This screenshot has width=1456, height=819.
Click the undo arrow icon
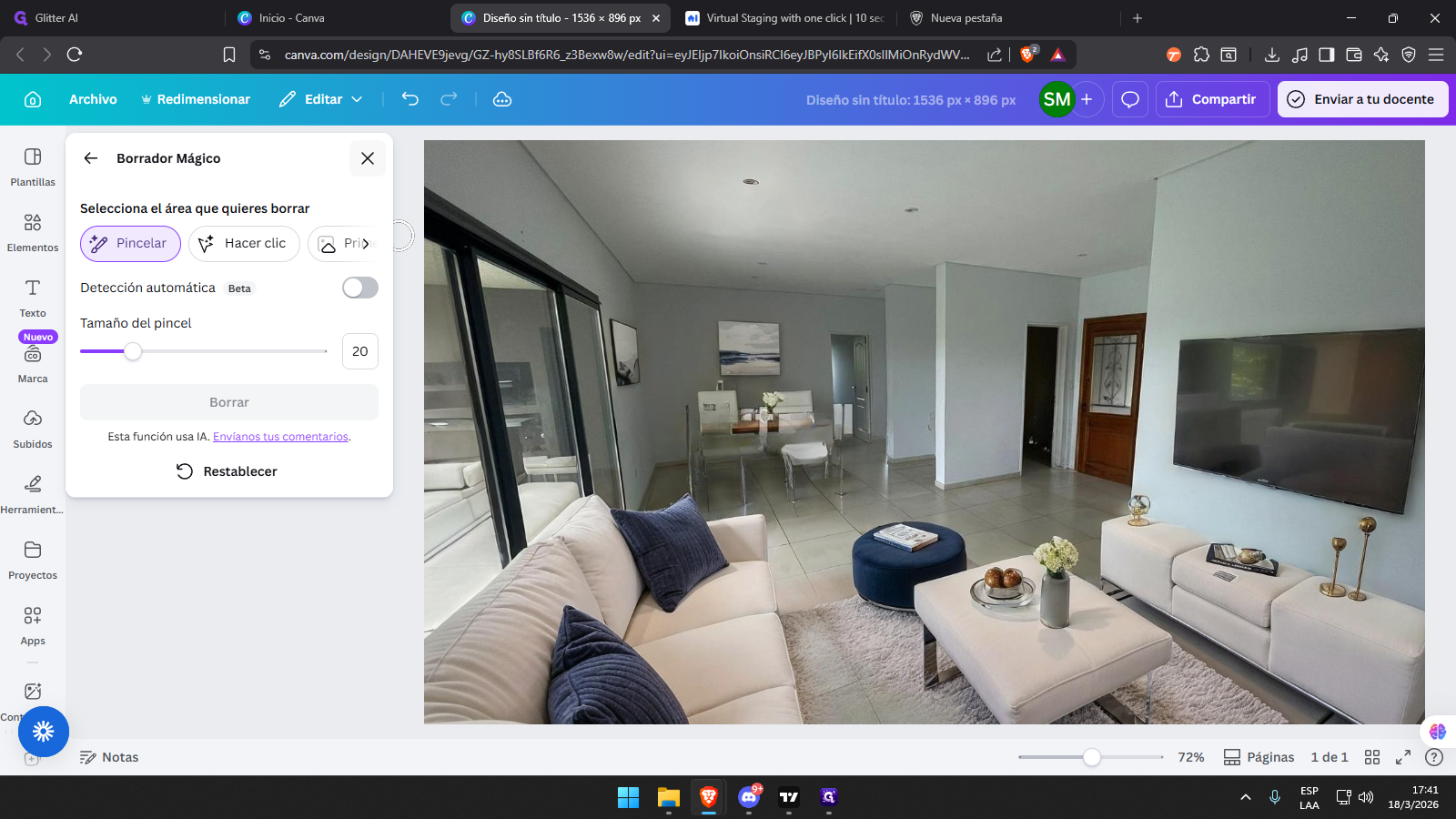click(410, 99)
